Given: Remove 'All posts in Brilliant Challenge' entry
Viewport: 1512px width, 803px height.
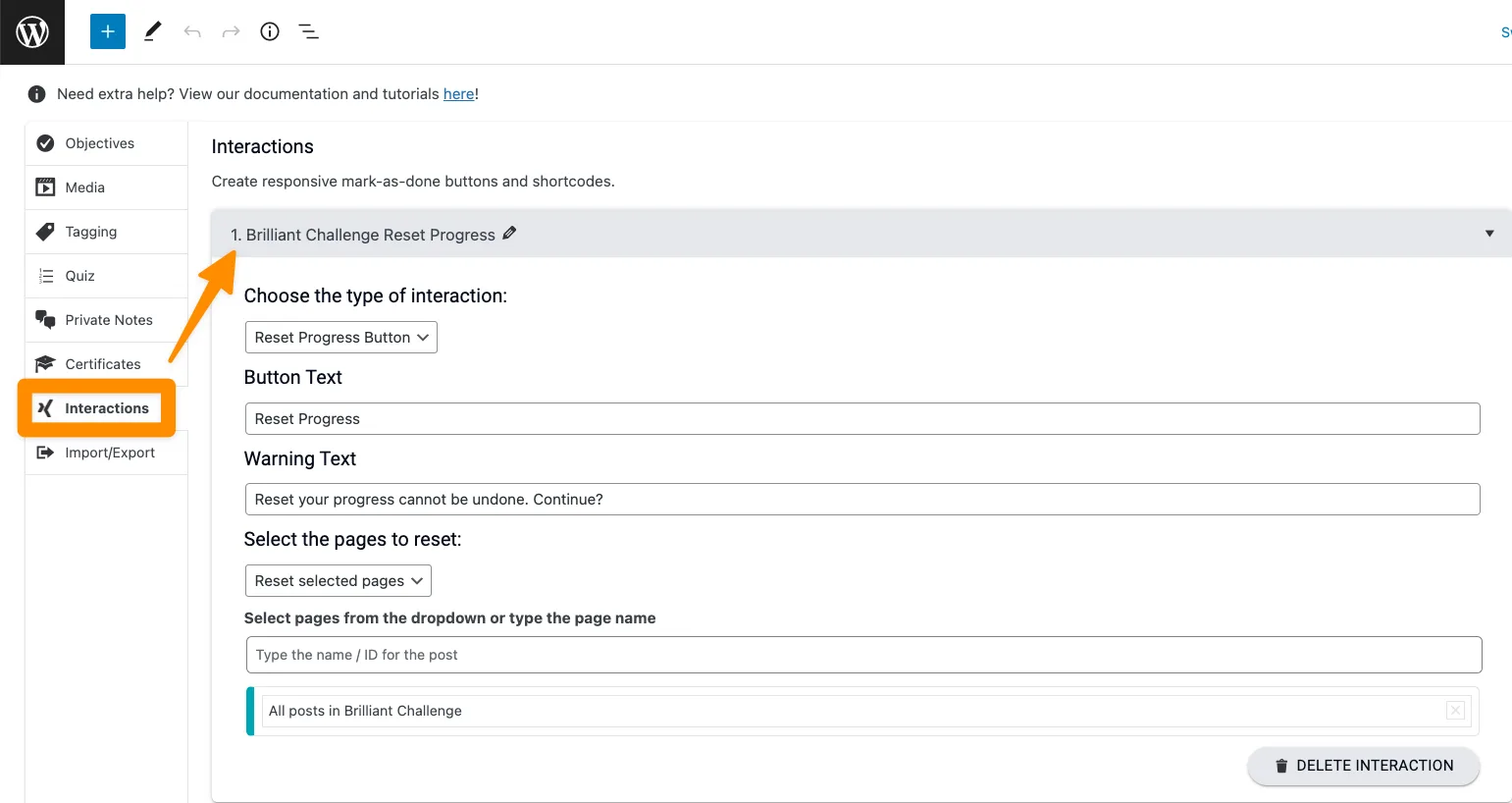Looking at the screenshot, I should click(1455, 711).
